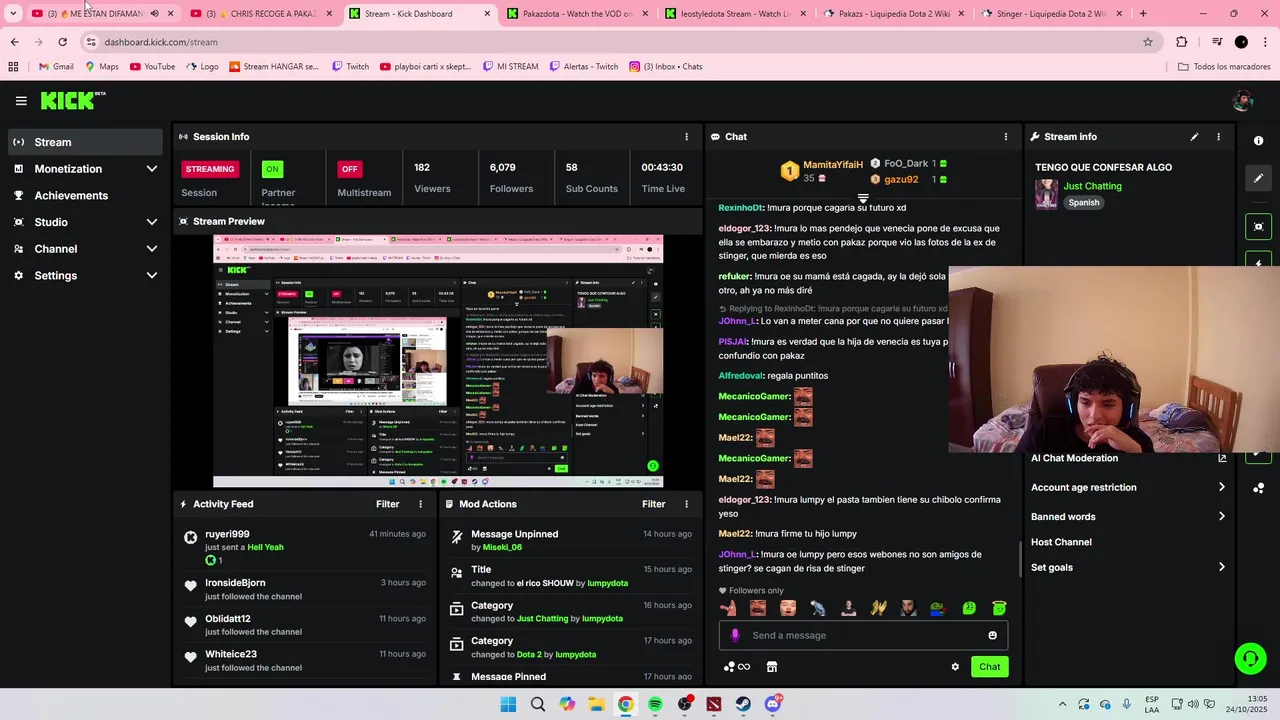Click the STREAMING session status badge
Image resolution: width=1280 pixels, height=720 pixels.
tap(210, 169)
